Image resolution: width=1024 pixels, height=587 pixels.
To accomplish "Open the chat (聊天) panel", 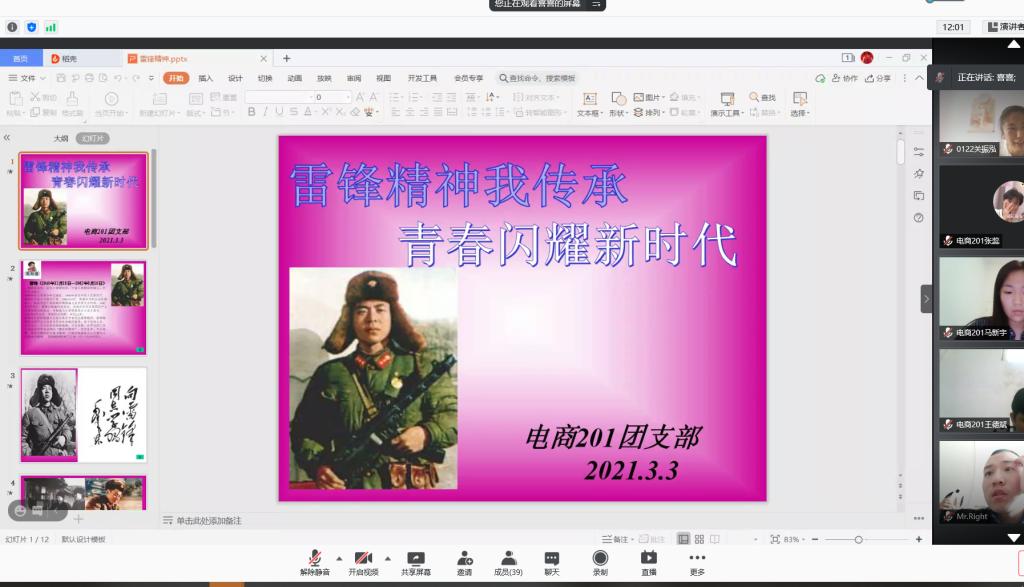I will tap(552, 563).
